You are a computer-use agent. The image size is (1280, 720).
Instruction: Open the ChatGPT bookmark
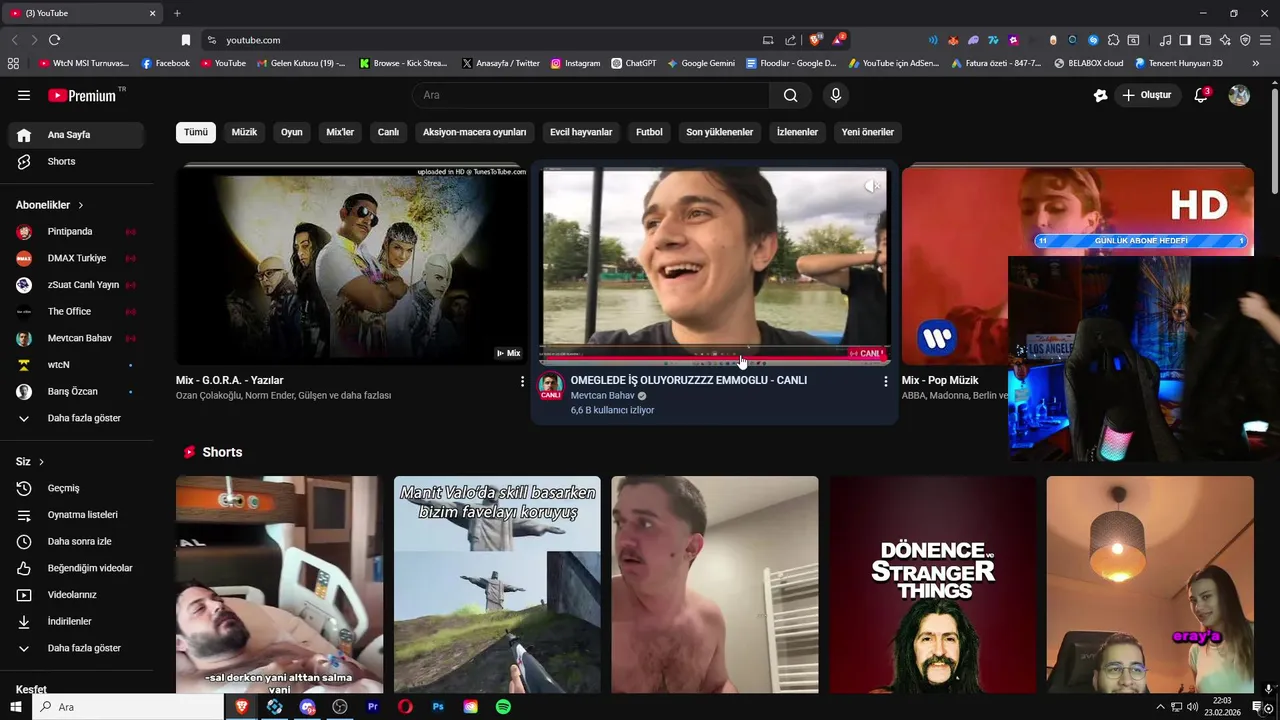tap(634, 63)
